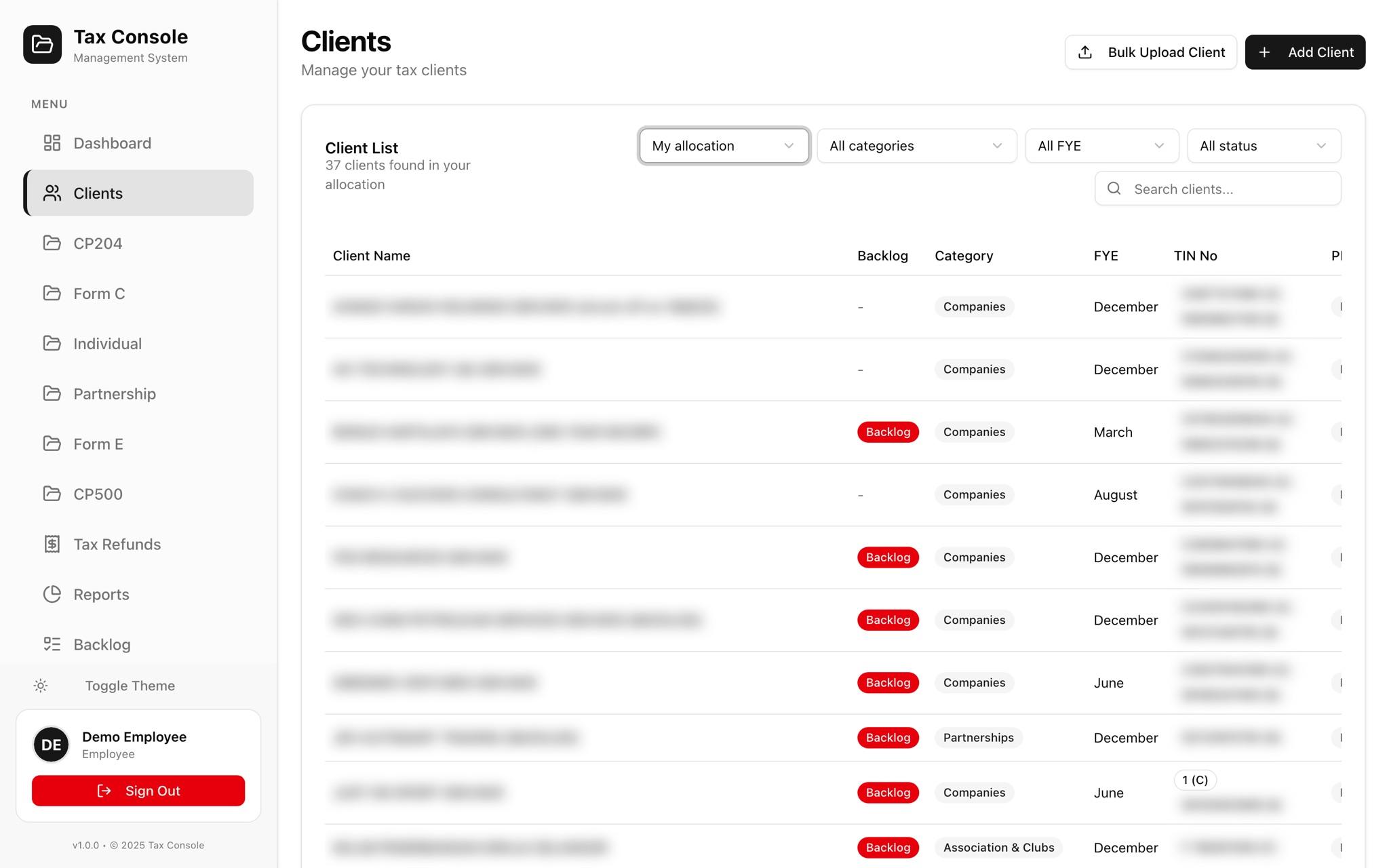Click the Backlog column header

point(882,256)
